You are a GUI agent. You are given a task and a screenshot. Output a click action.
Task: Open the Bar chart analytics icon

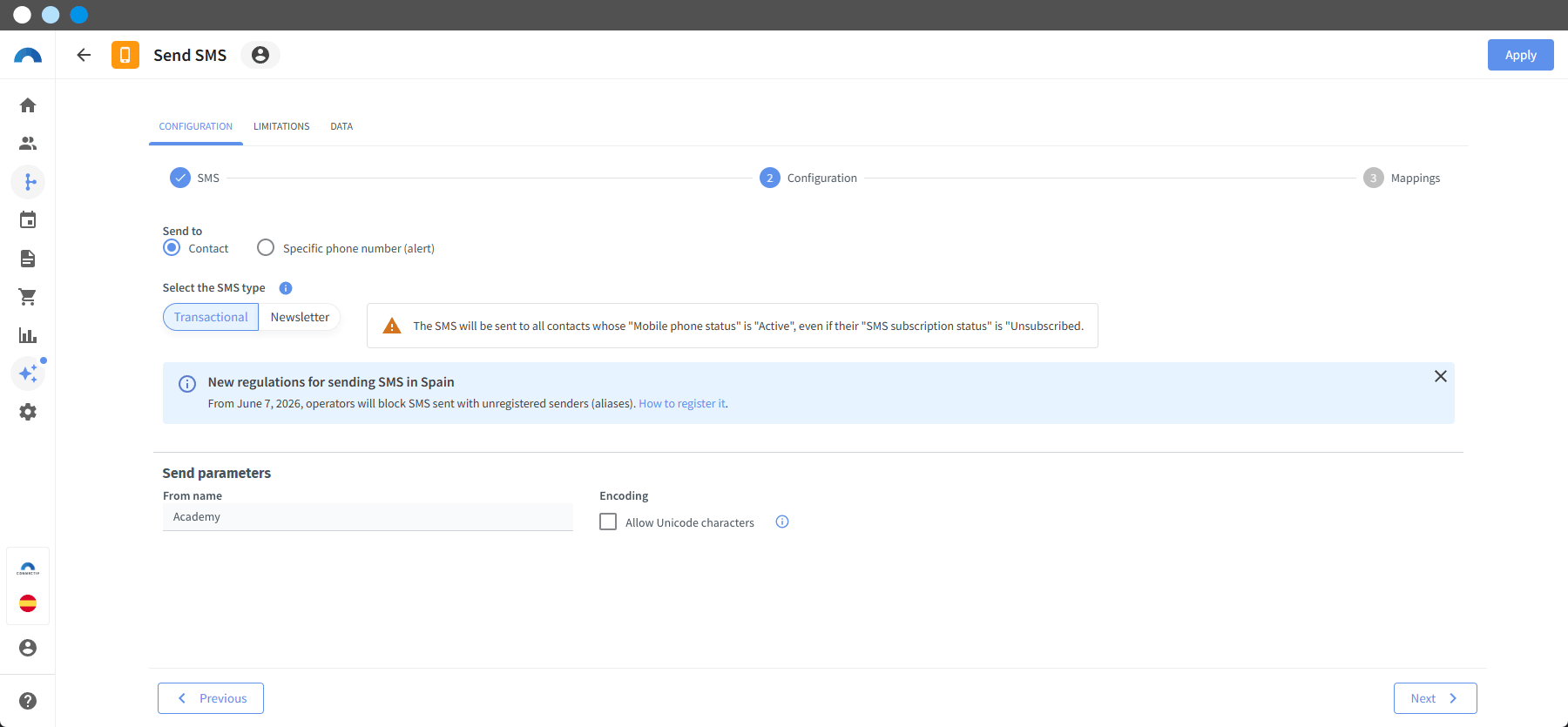[x=28, y=335]
